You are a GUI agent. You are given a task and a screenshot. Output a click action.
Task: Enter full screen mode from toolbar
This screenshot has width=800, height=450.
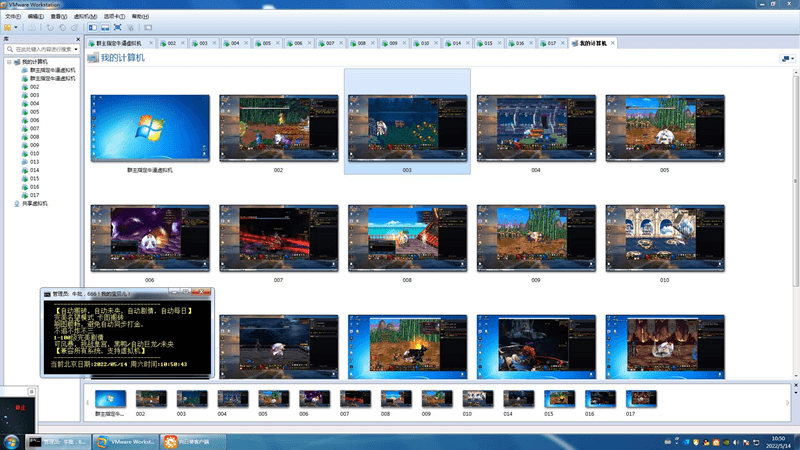click(x=117, y=28)
